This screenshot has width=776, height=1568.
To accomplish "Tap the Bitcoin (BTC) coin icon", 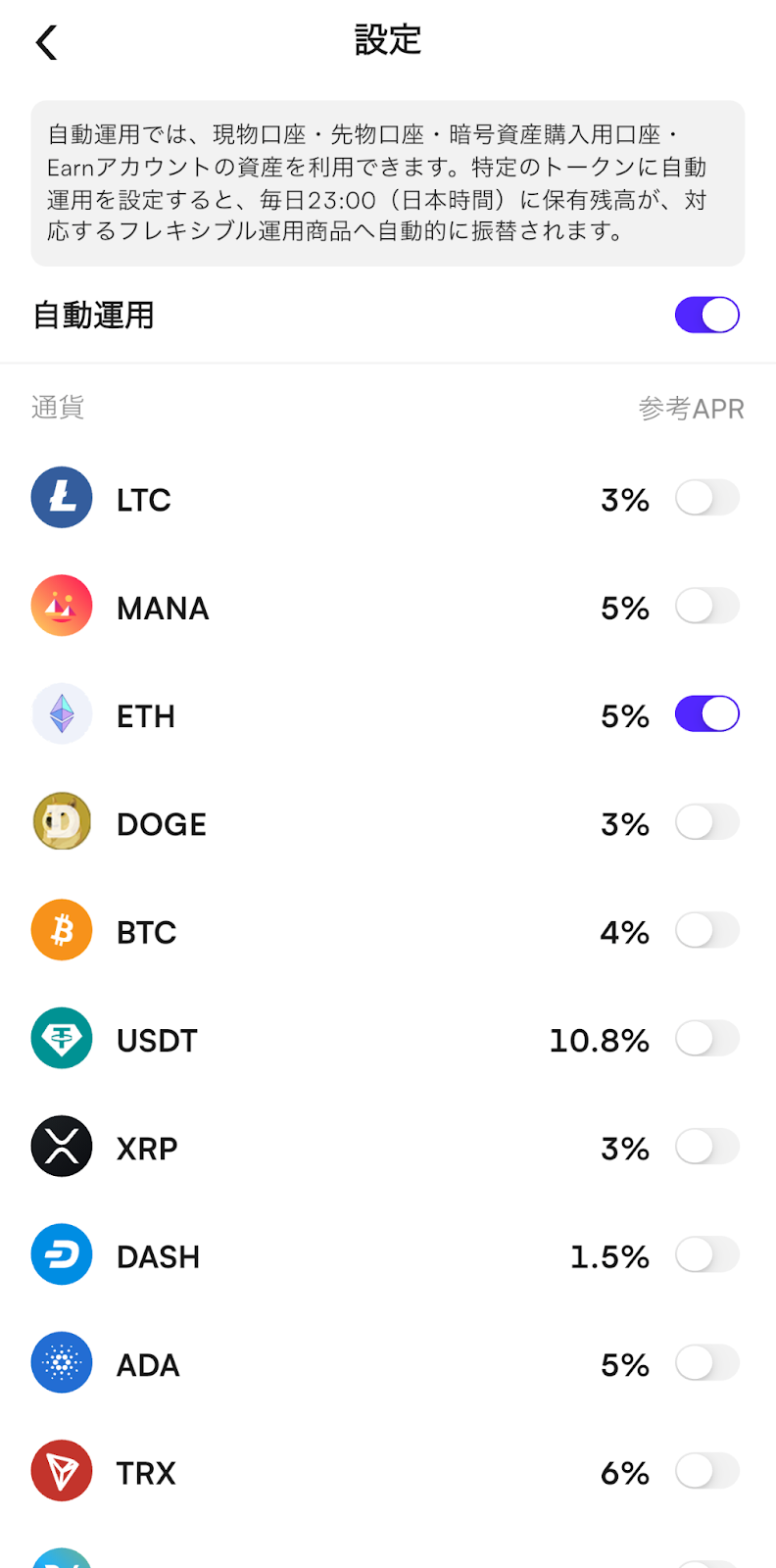I will click(62, 930).
